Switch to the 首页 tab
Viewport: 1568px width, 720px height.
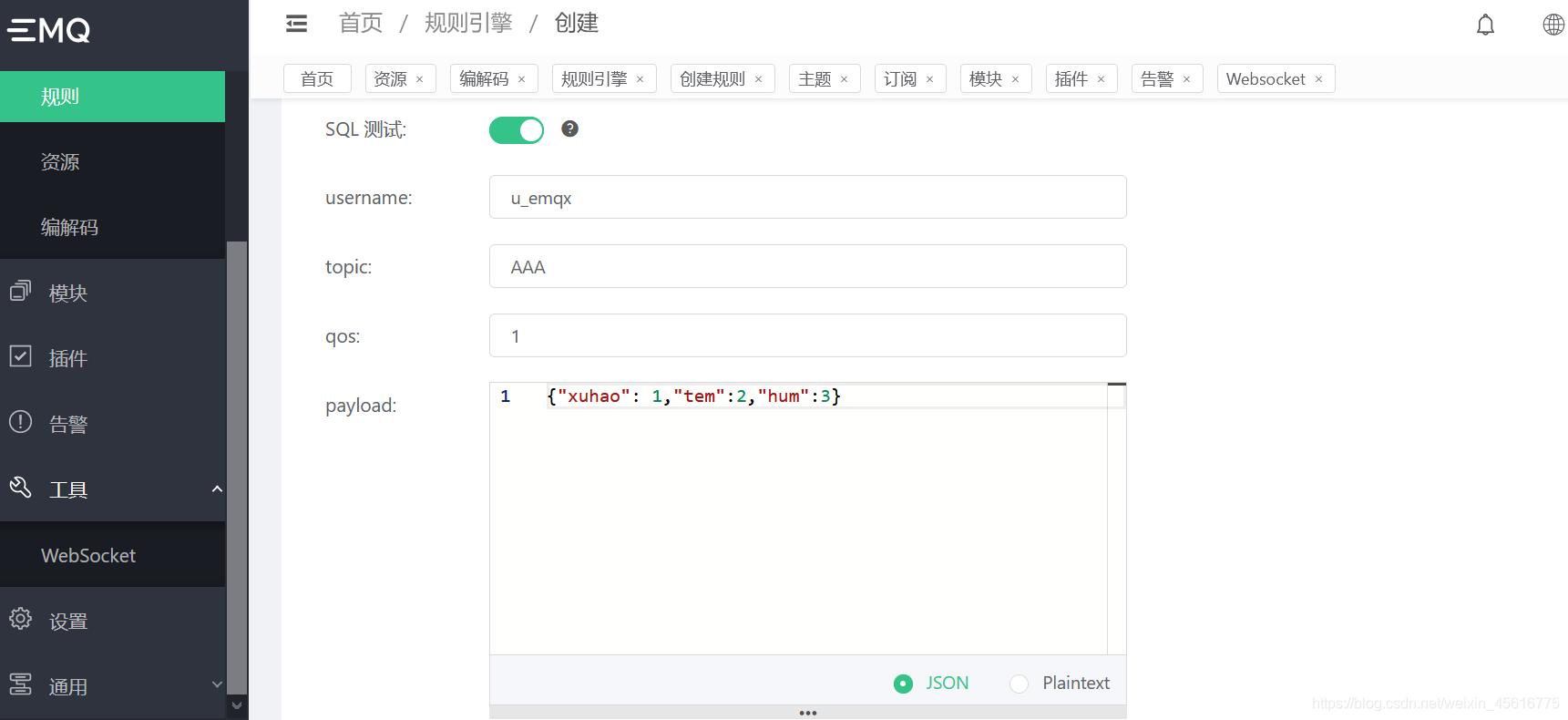317,78
